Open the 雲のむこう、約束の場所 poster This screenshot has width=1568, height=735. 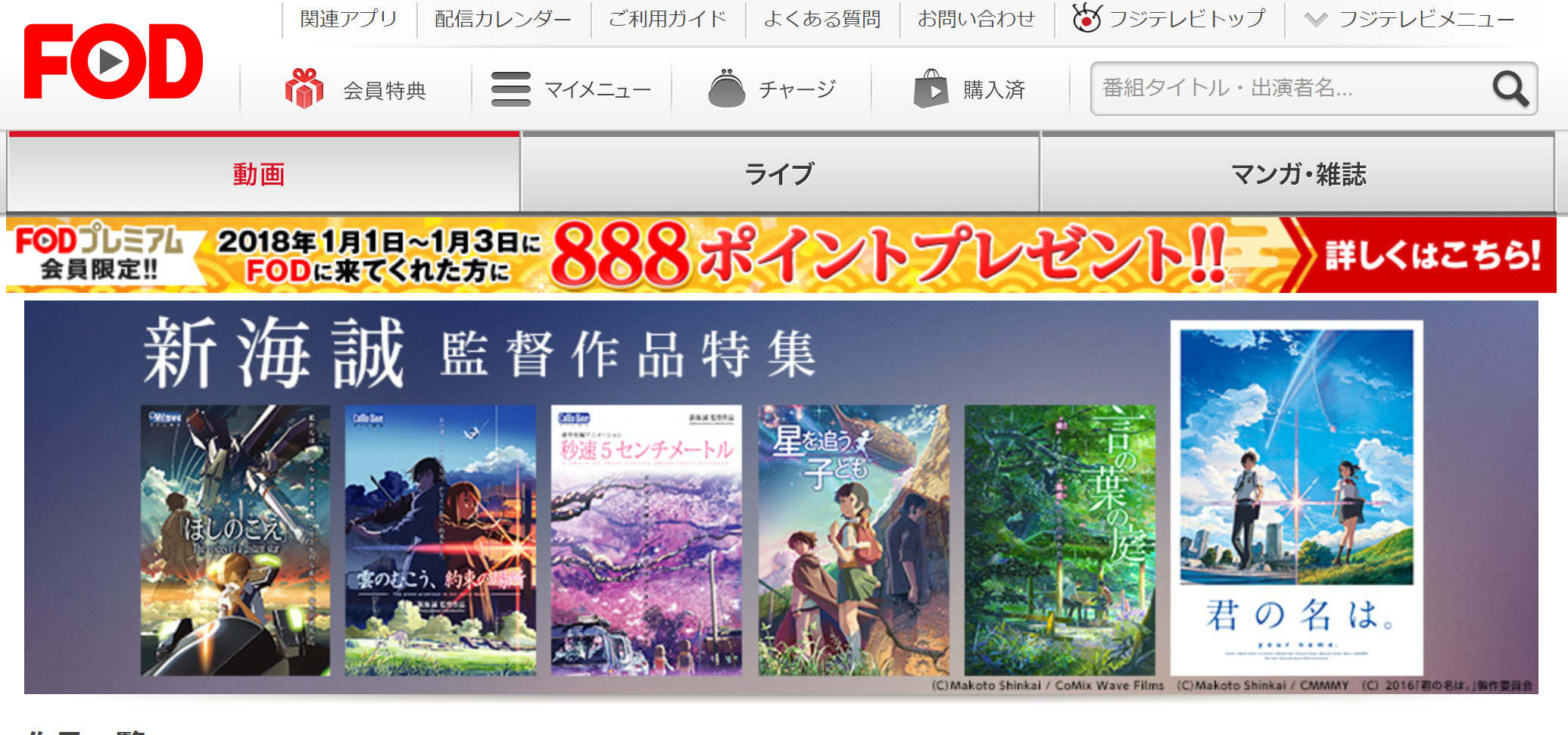(x=441, y=540)
